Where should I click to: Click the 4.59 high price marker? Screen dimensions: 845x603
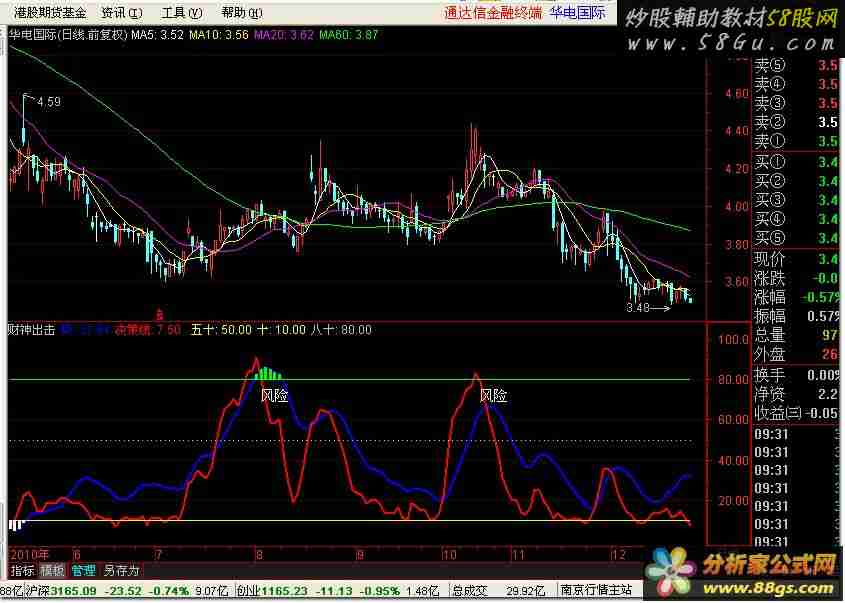[49, 102]
